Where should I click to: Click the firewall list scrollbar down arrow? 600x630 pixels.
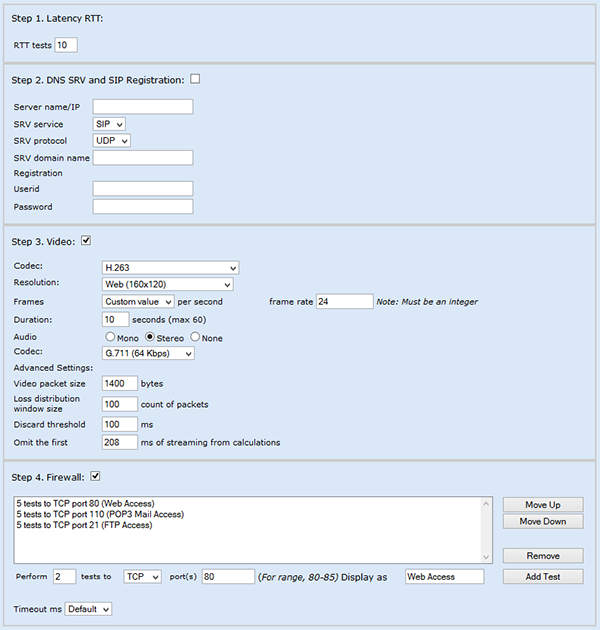(x=486, y=557)
